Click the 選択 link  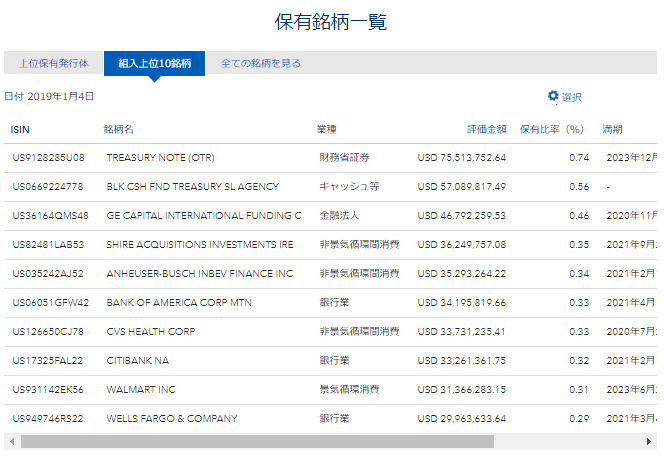click(x=572, y=97)
